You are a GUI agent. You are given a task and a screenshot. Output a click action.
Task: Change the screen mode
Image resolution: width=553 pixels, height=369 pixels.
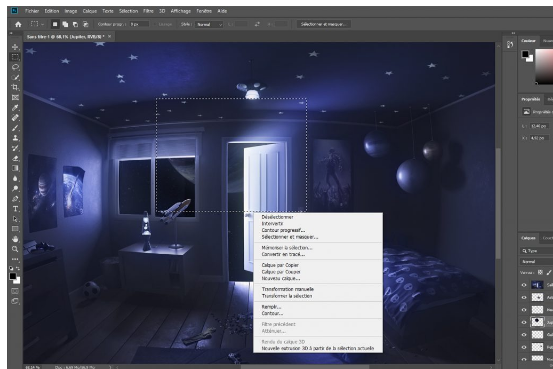tap(15, 301)
